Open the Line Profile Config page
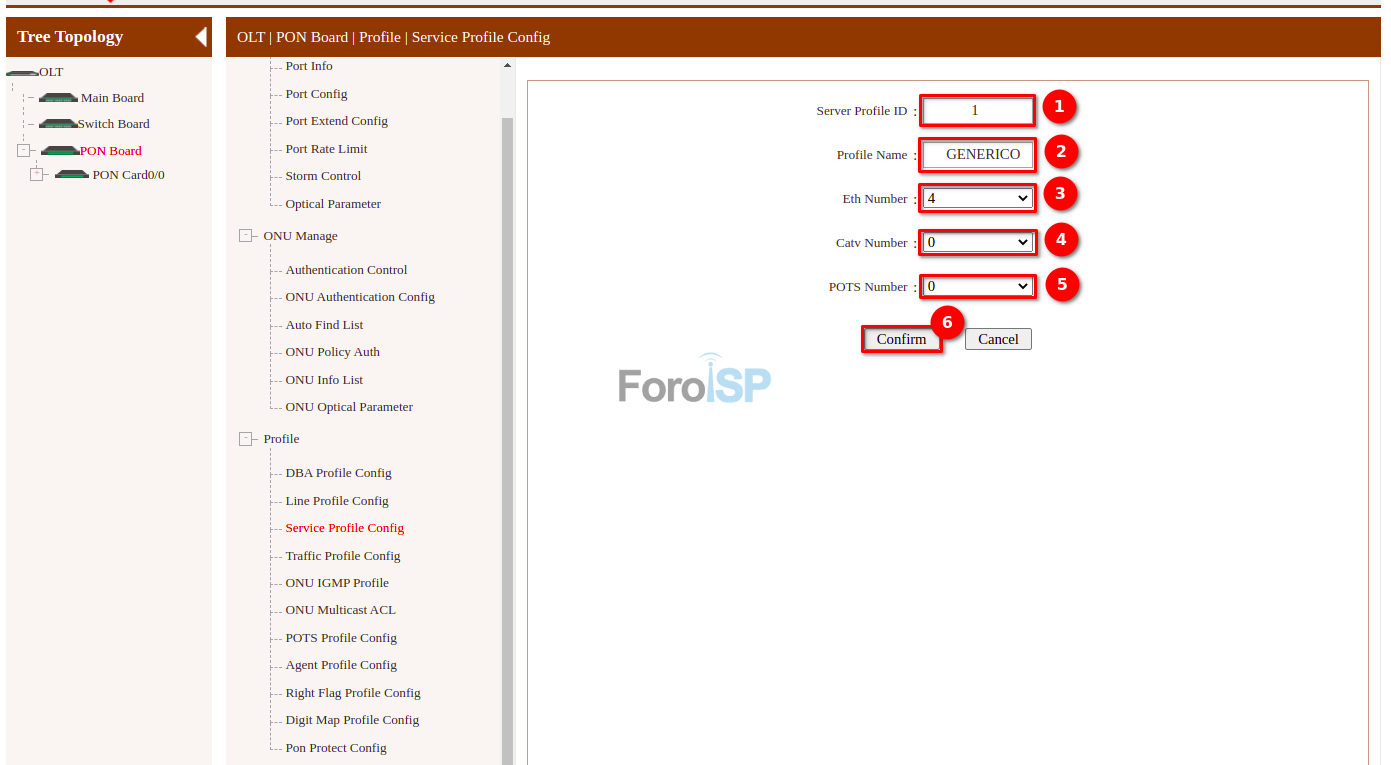Viewport: 1391px width, 765px height. 336,500
